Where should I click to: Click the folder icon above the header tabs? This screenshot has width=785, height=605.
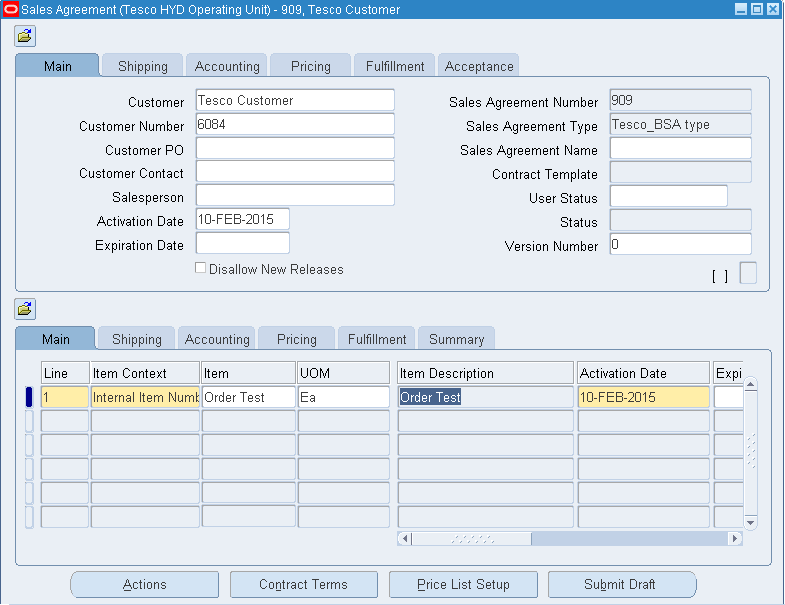(x=25, y=36)
